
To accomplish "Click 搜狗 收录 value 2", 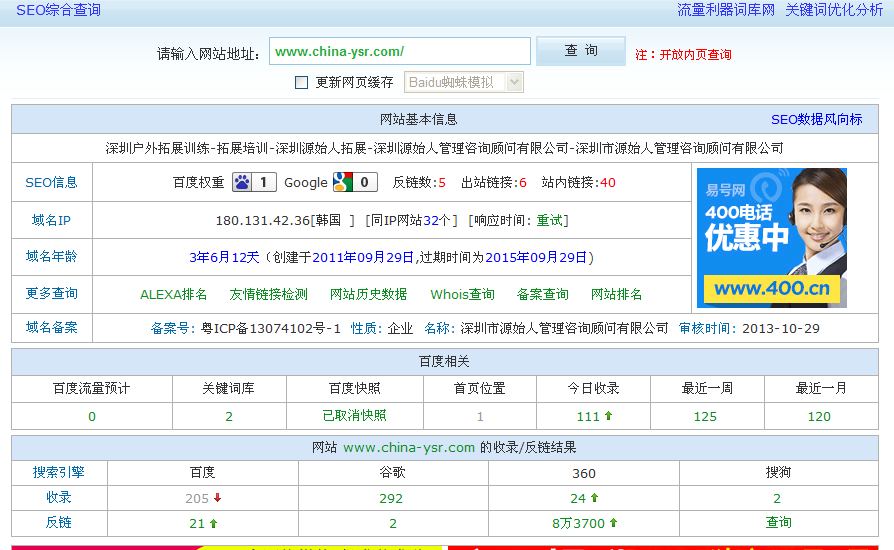I will tap(777, 499).
